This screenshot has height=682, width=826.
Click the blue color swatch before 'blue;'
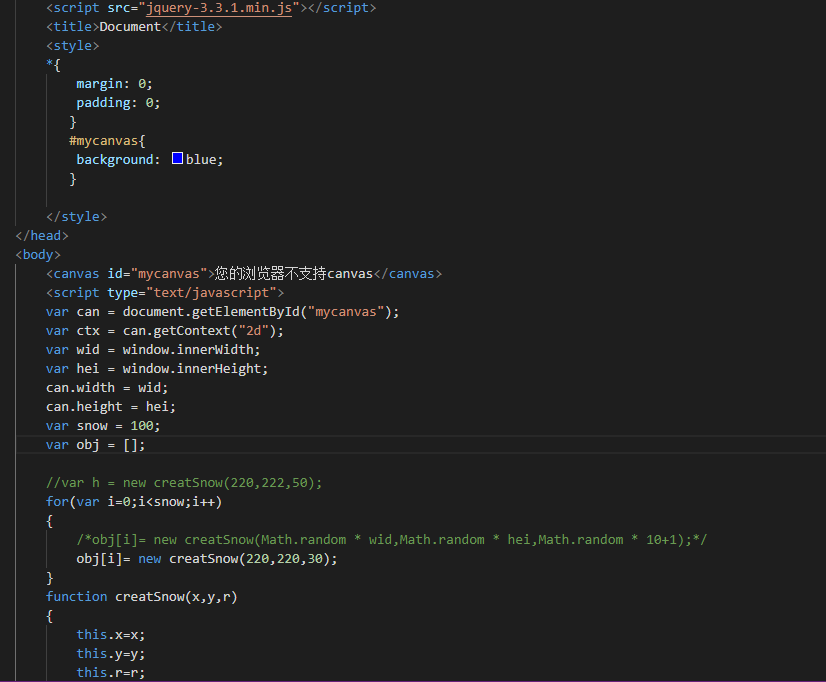(178, 159)
